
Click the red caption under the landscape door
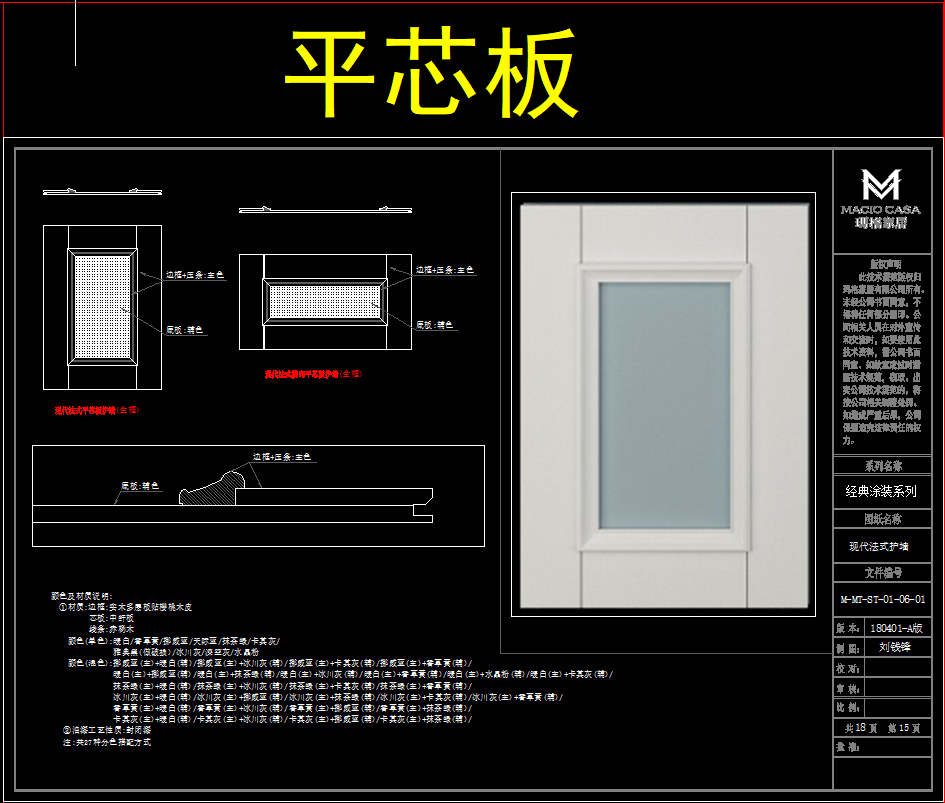pyautogui.click(x=312, y=374)
